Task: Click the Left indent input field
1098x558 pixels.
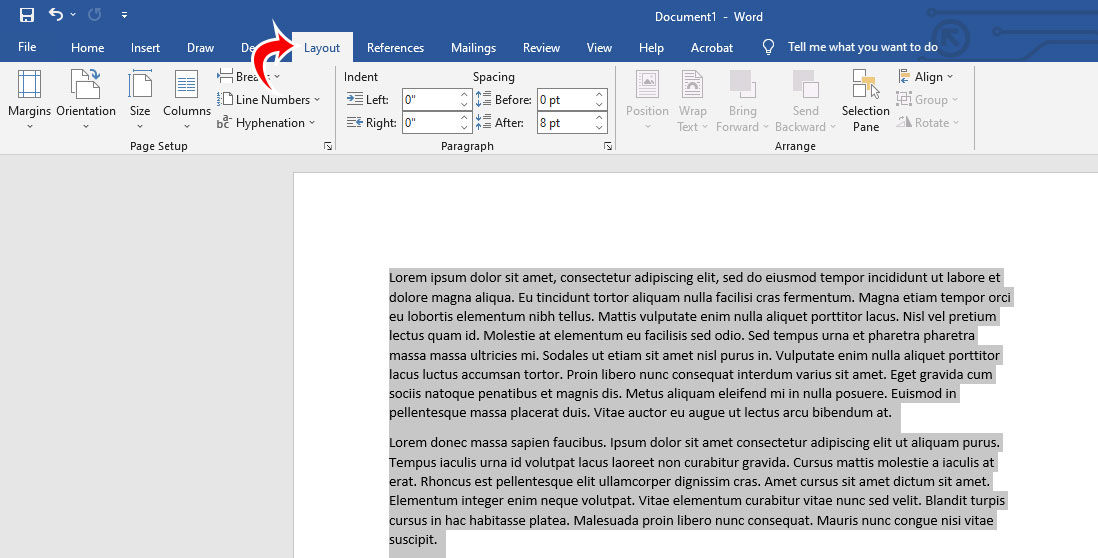Action: tap(430, 100)
